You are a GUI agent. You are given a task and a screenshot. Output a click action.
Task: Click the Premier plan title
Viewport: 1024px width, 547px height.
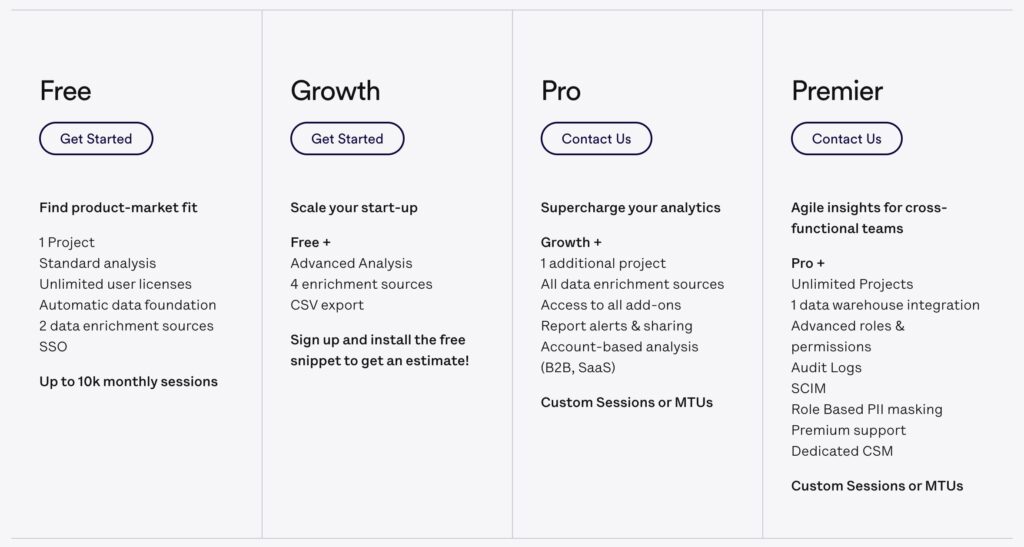tap(837, 91)
